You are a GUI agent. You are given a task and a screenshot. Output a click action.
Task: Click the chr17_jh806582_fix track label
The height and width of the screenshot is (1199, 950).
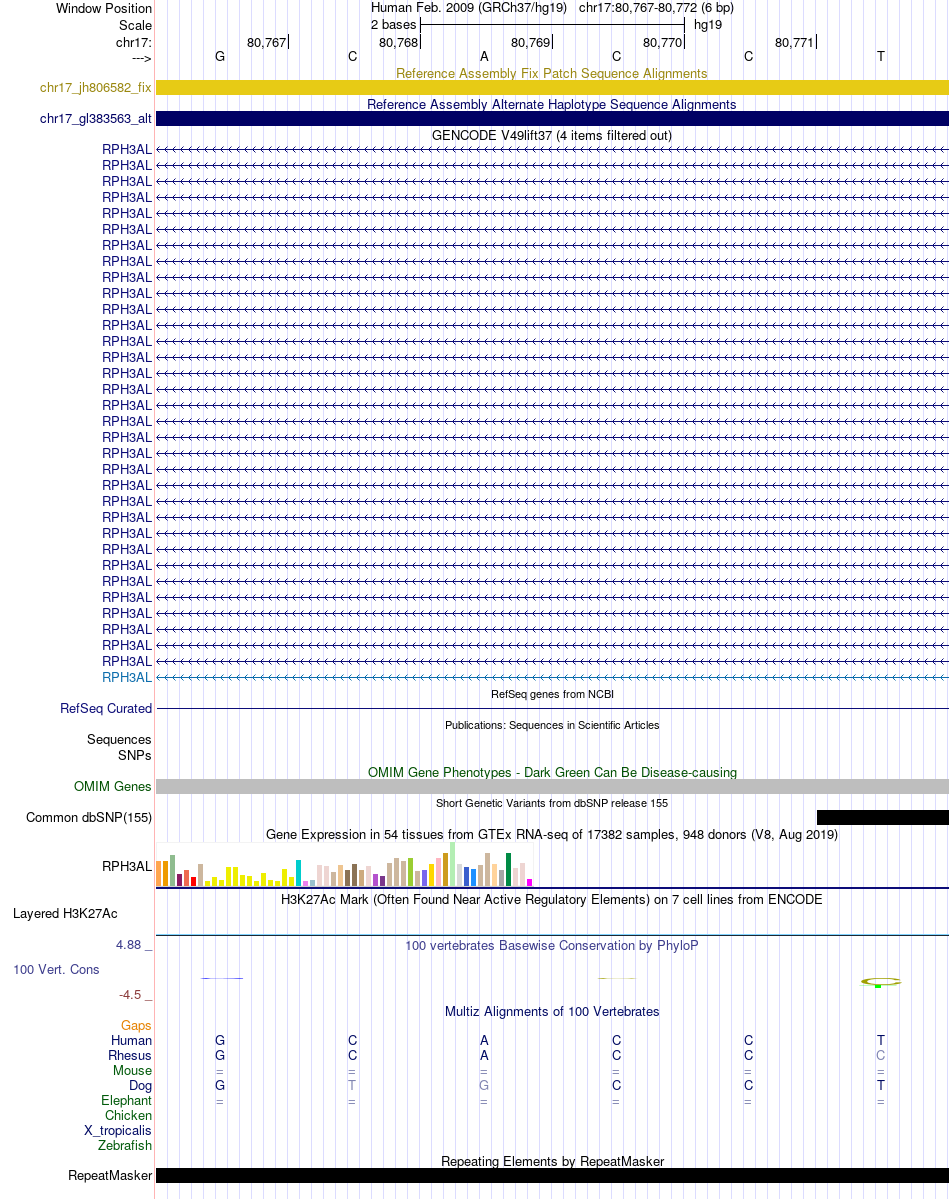click(96, 88)
